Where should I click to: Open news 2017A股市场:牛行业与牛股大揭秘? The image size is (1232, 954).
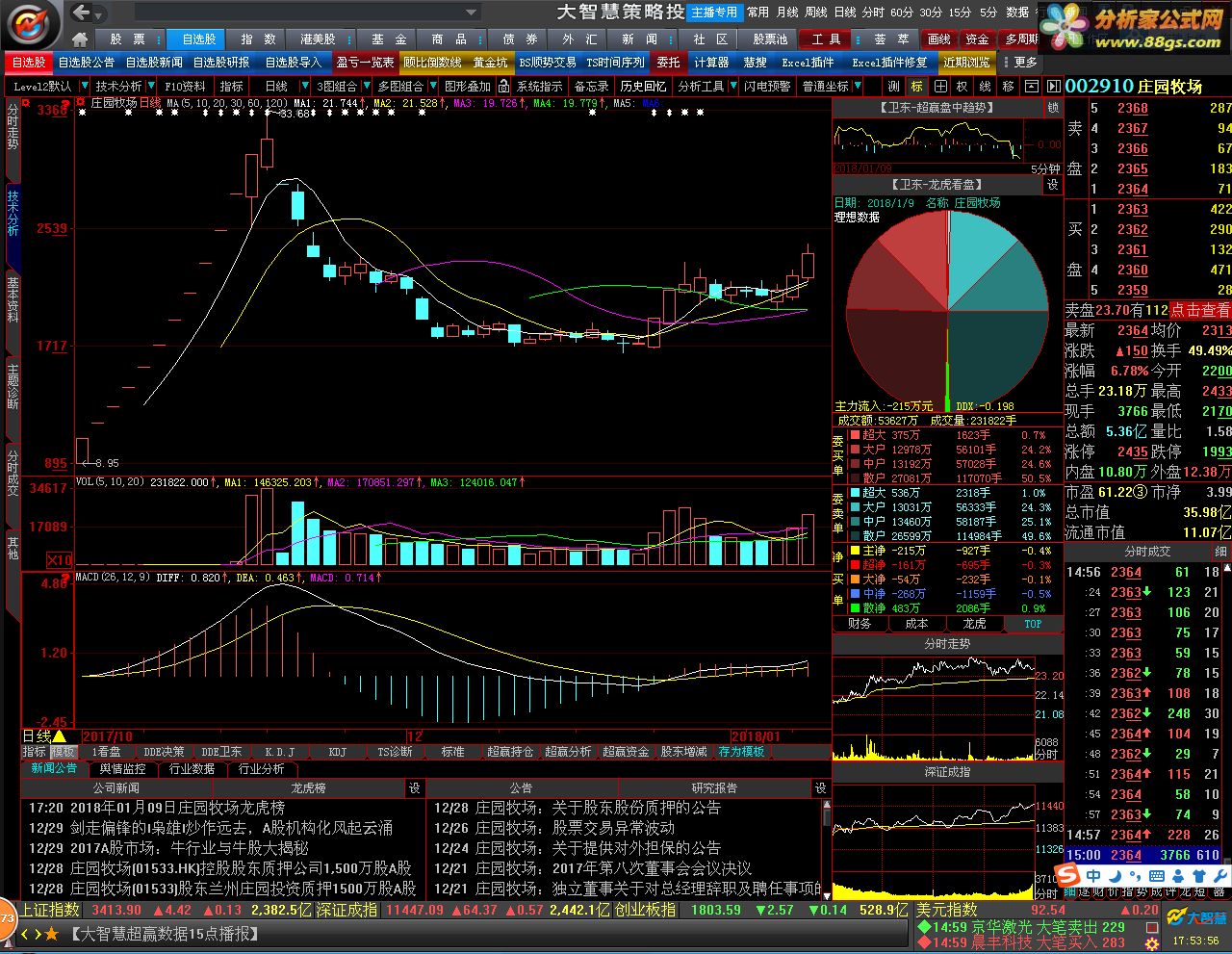(x=190, y=848)
